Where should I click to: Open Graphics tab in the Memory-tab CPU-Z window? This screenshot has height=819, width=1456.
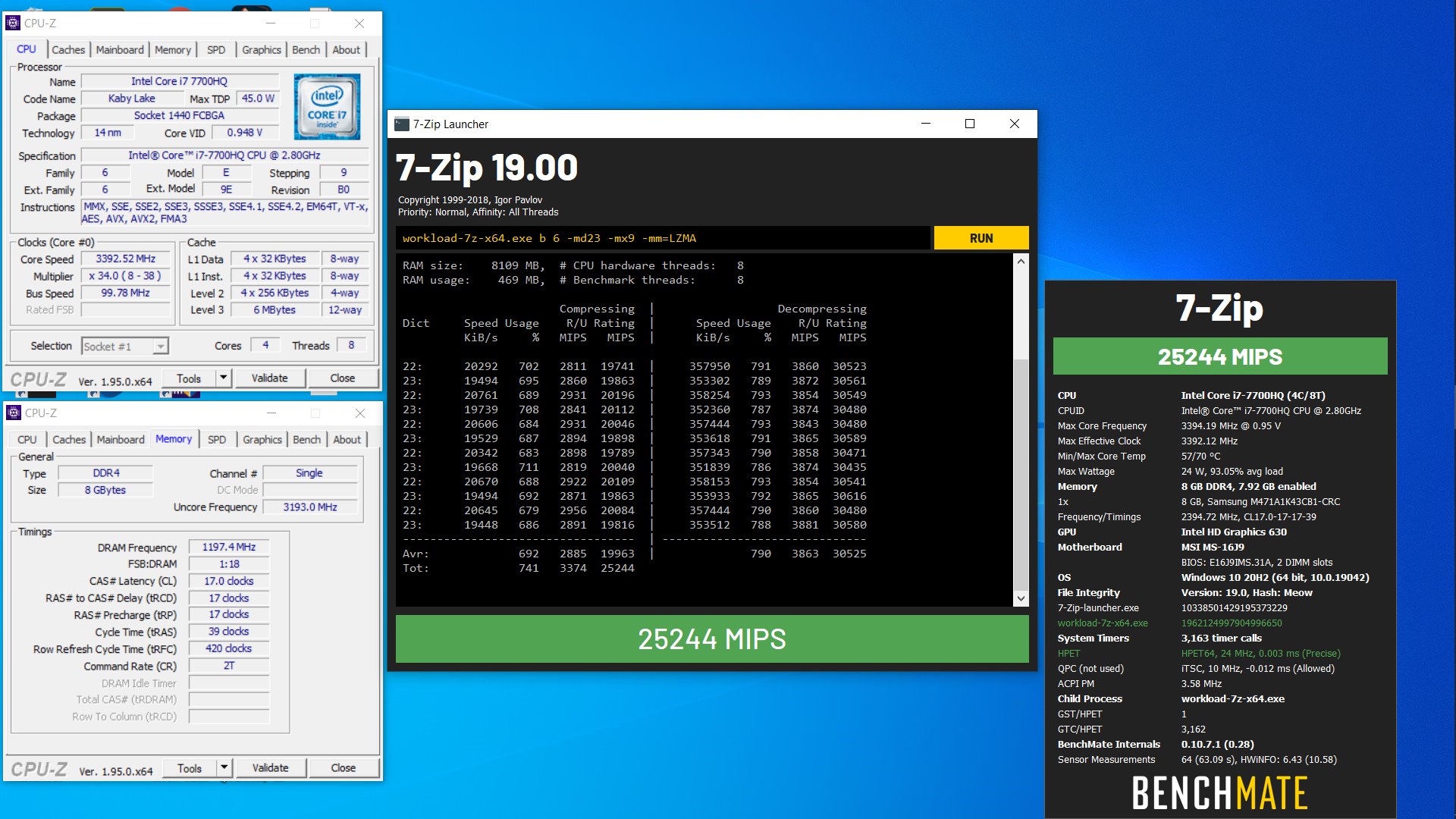click(x=262, y=439)
